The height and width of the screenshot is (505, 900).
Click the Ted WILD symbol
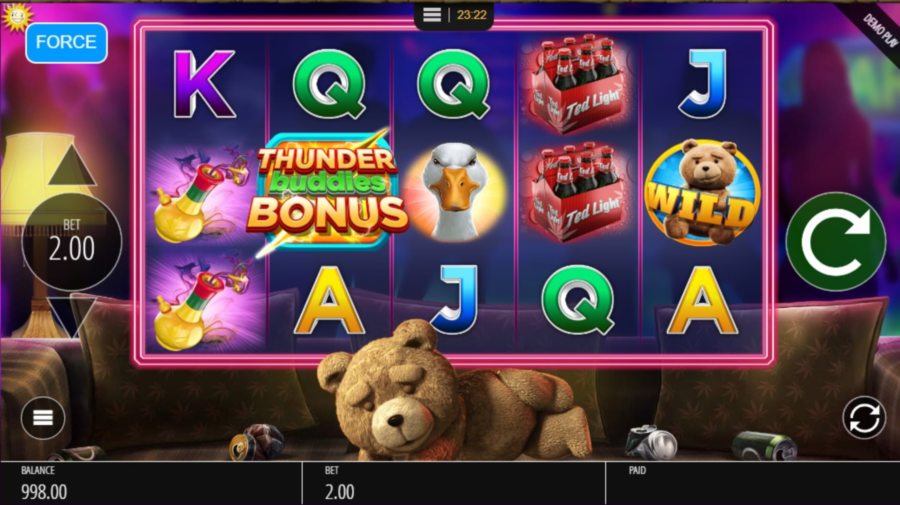[x=702, y=191]
